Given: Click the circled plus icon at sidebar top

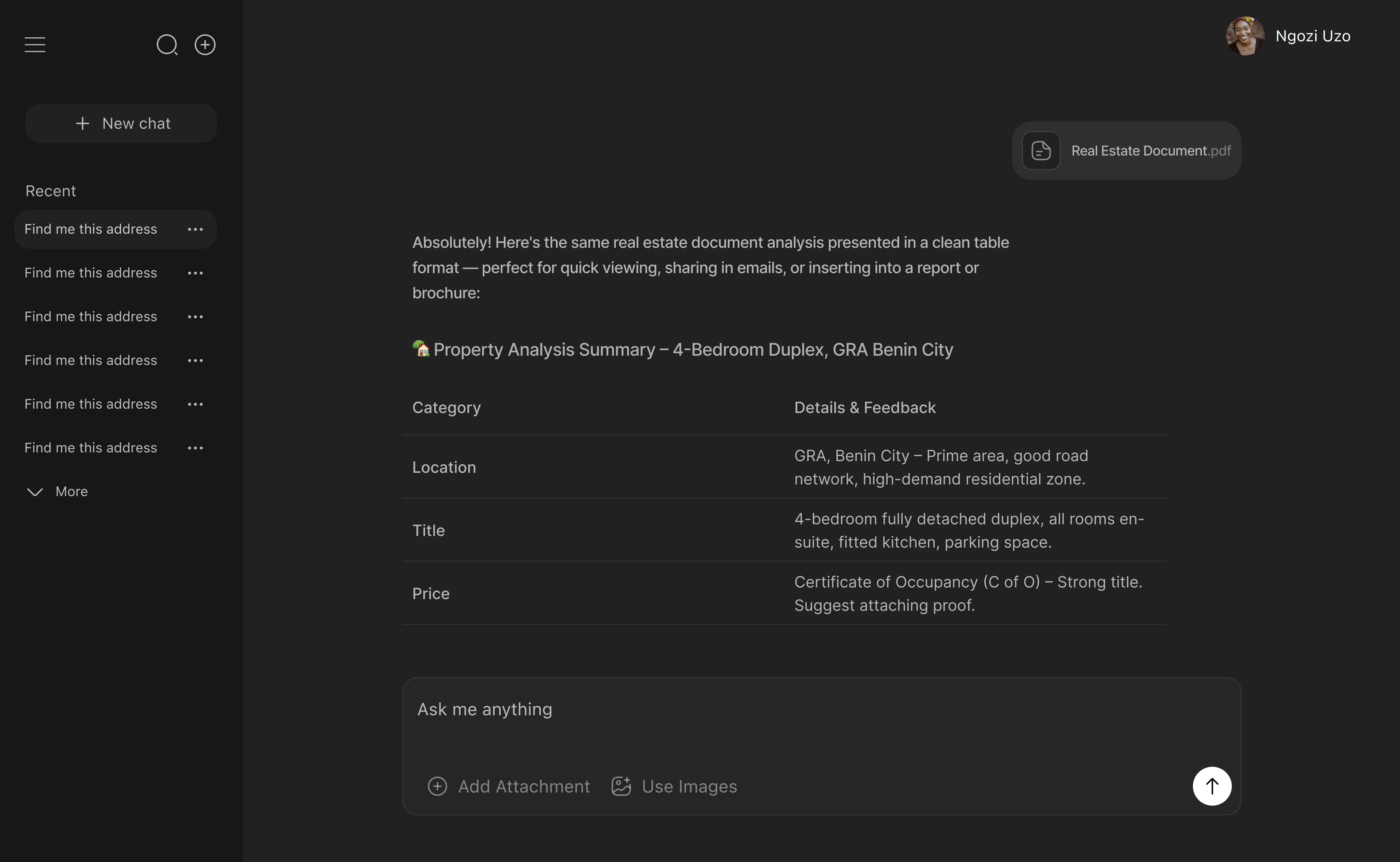Looking at the screenshot, I should click(x=205, y=44).
